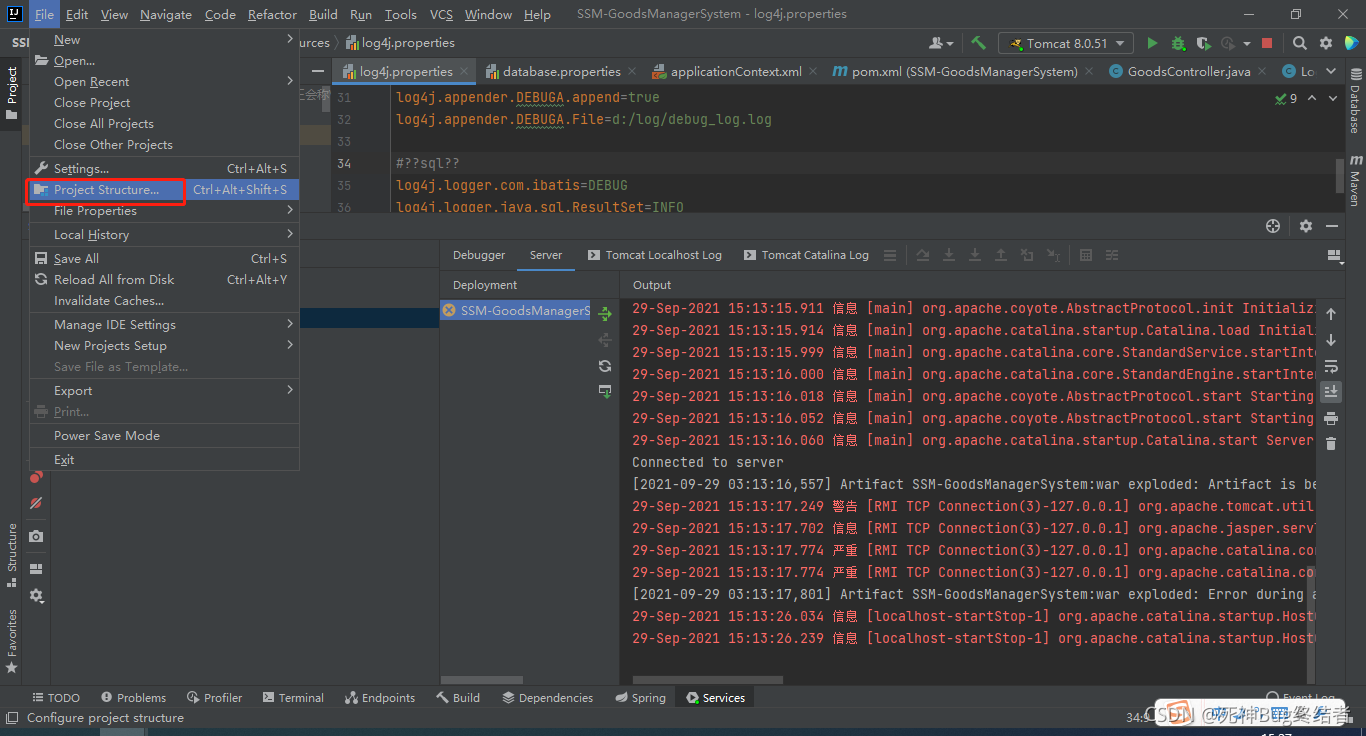Screen dimensions: 1366x736
Task: Click the print console output icon
Action: [x=1330, y=418]
